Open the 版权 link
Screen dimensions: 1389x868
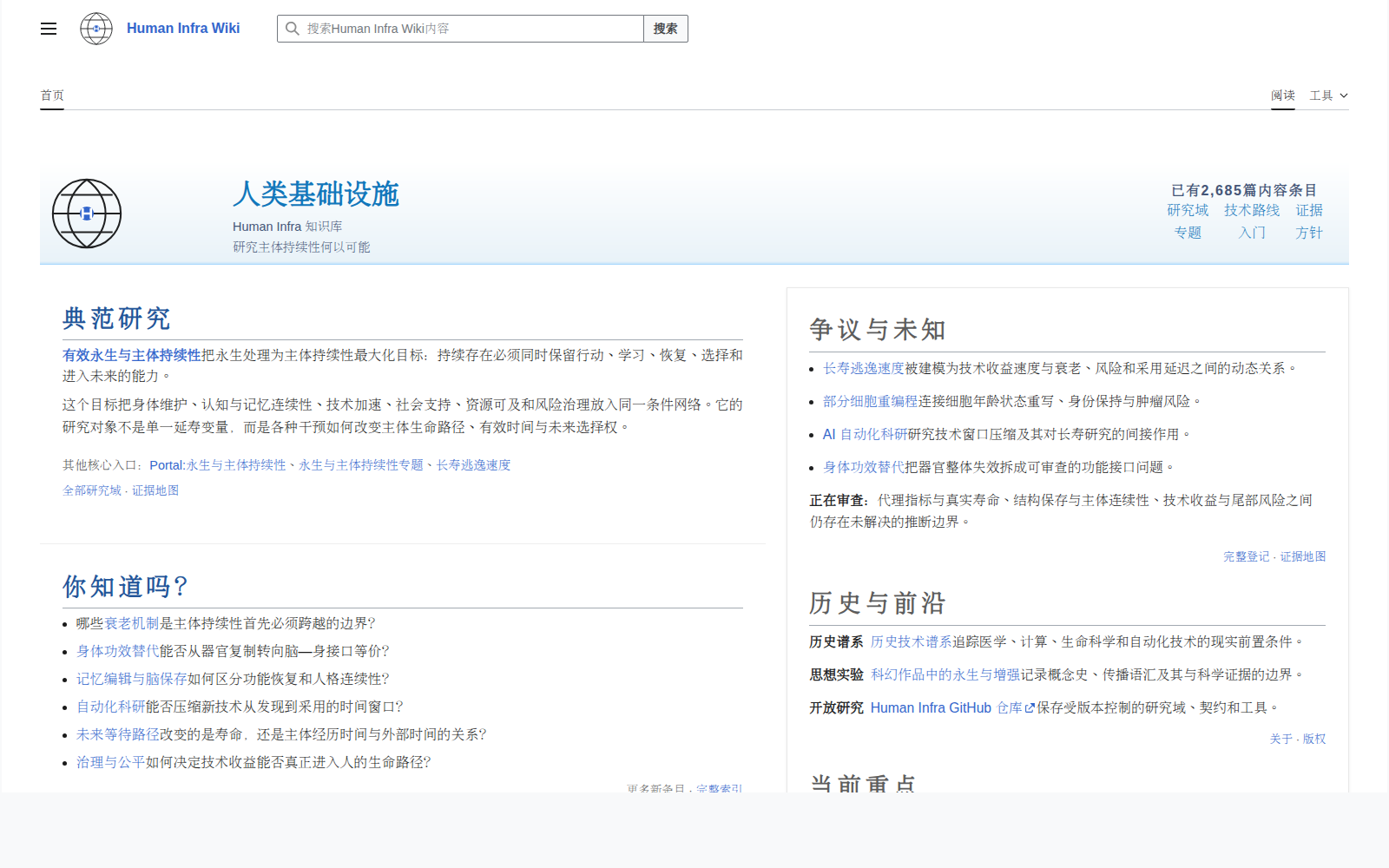tap(1314, 739)
